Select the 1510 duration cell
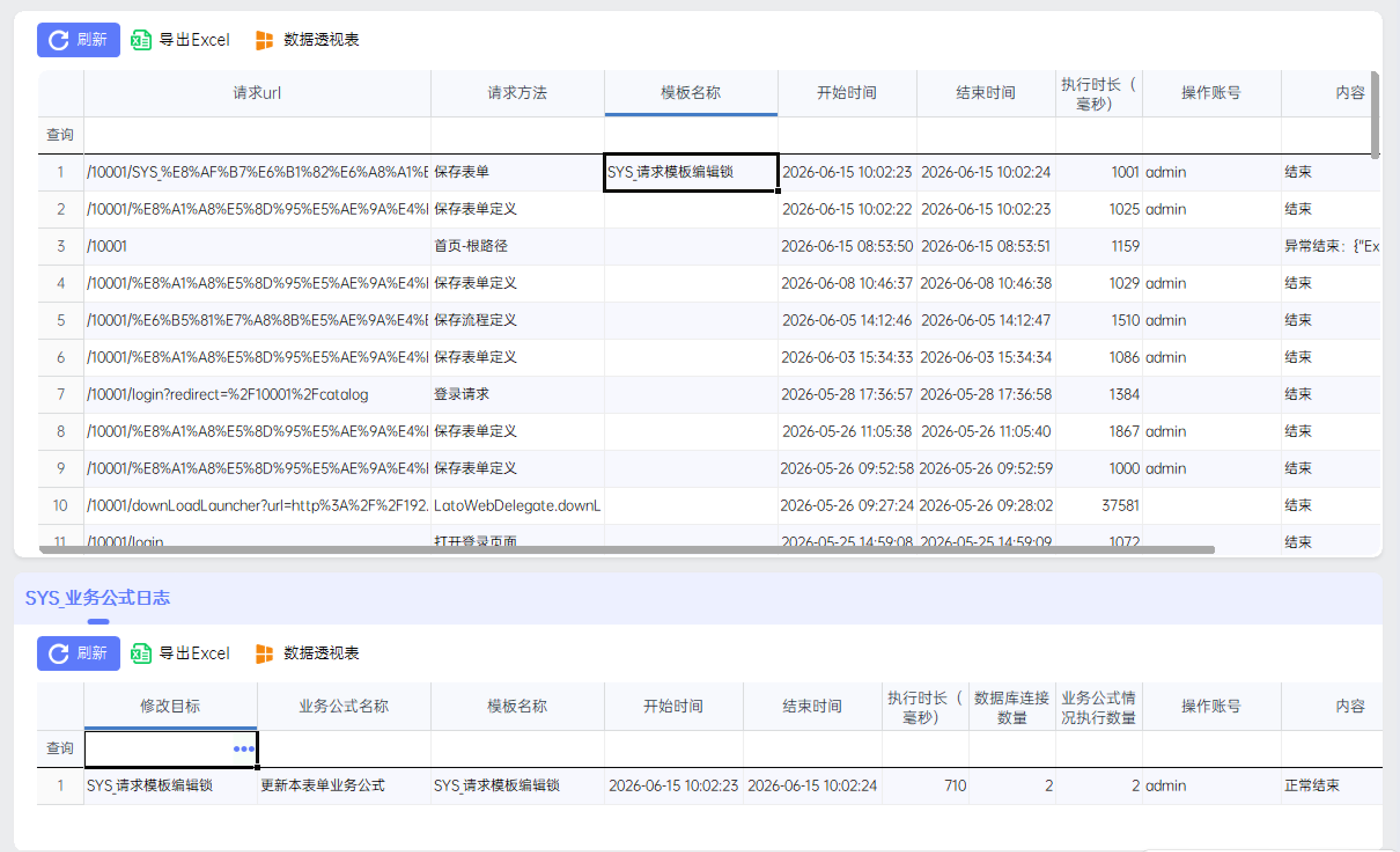Viewport: 1400px width, 852px height. point(1099,321)
